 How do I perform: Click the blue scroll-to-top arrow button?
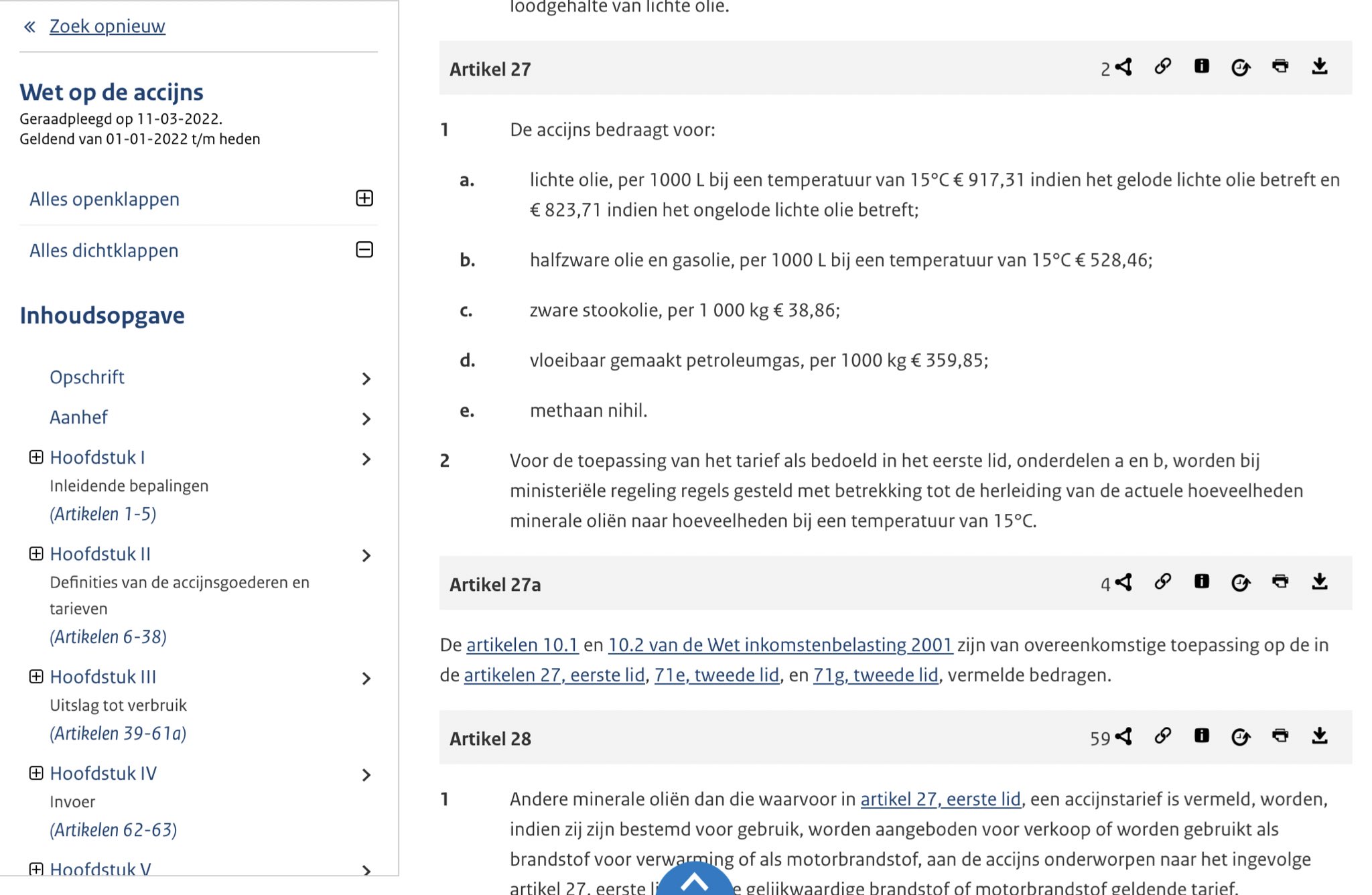[x=695, y=882]
